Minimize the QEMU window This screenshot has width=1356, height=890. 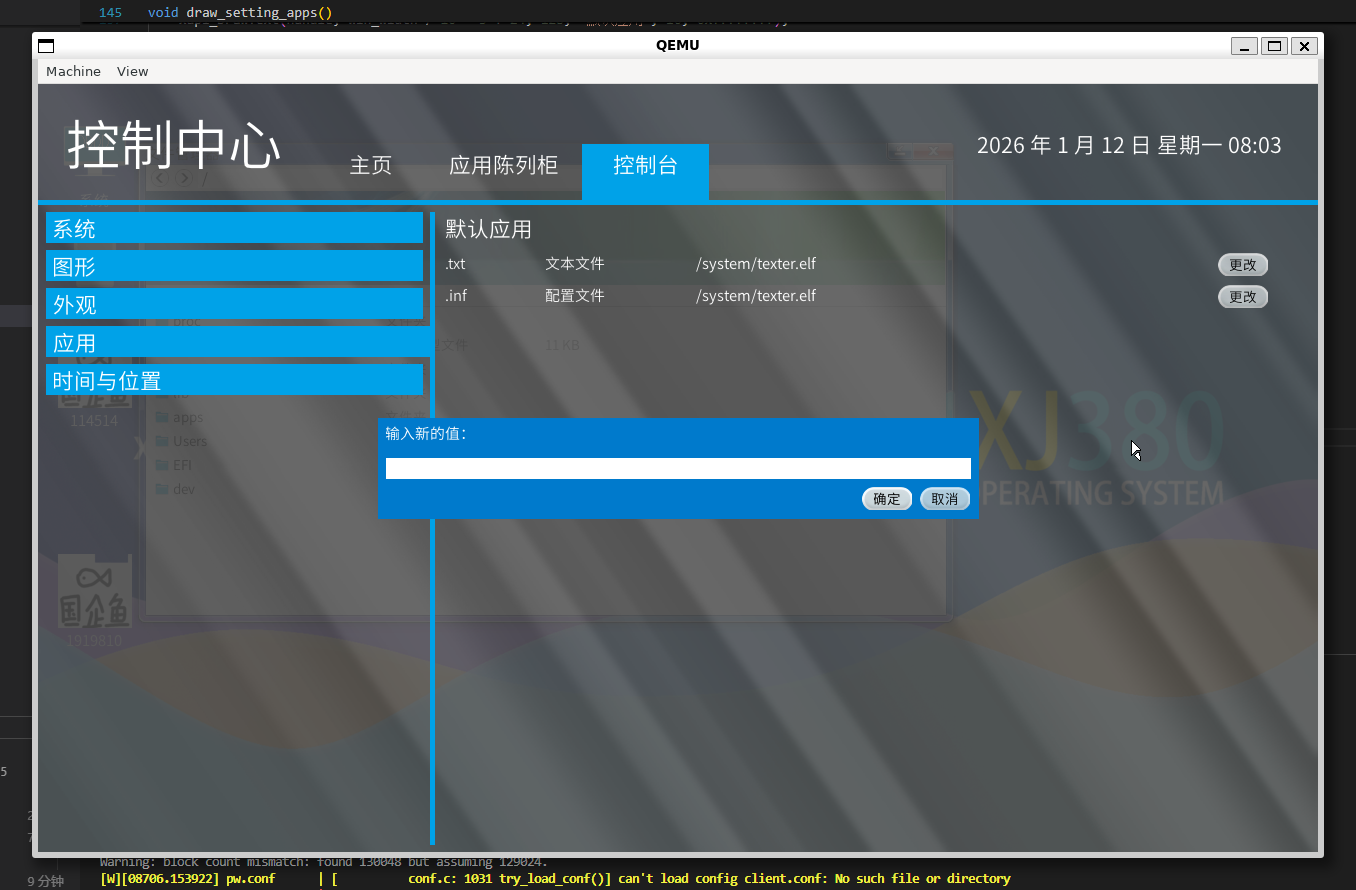tap(1244, 46)
